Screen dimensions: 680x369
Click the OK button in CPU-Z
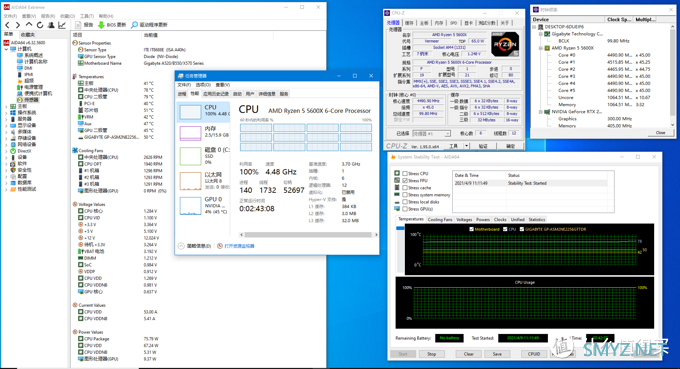pos(510,146)
